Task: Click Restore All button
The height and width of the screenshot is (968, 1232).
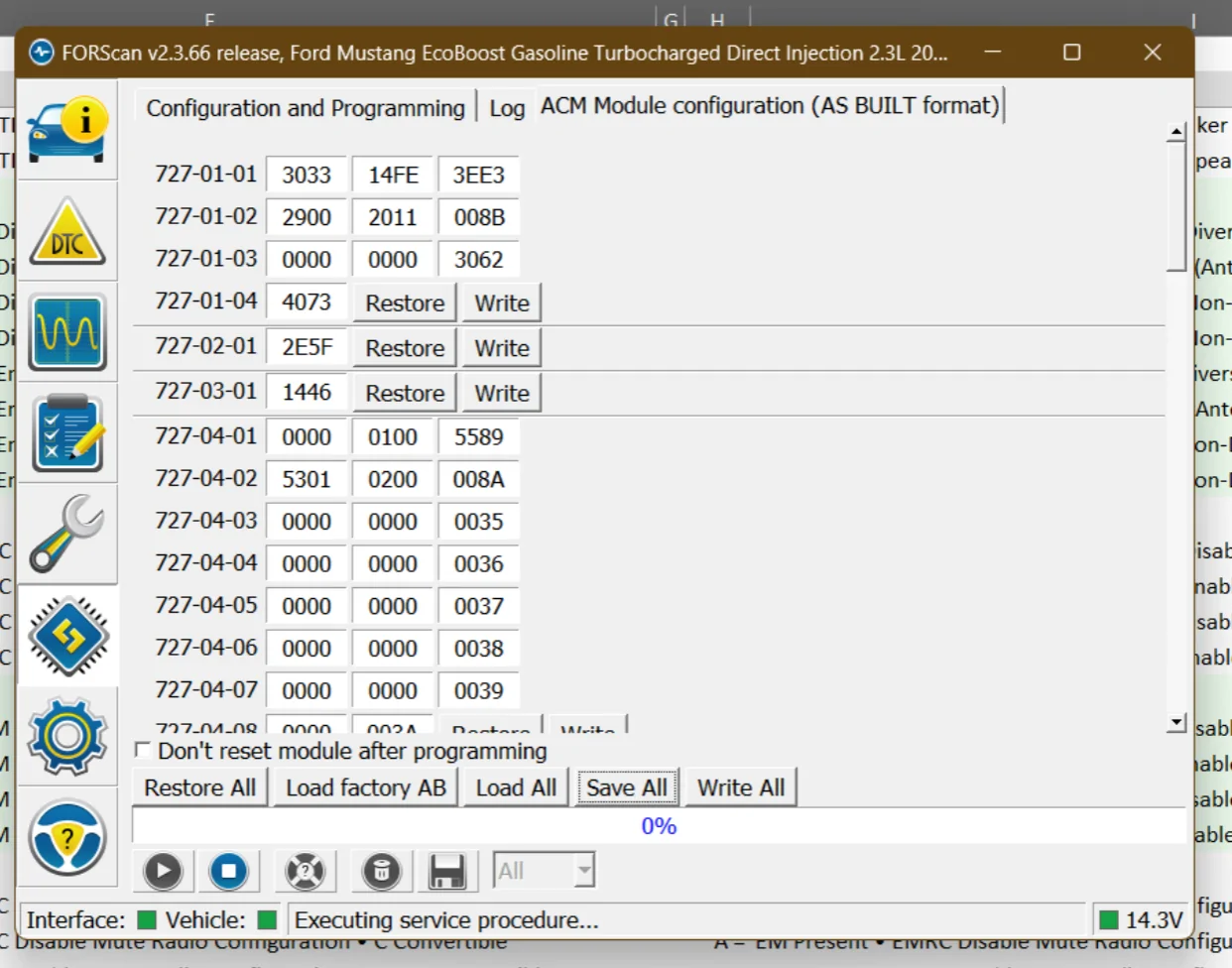Action: (x=200, y=787)
